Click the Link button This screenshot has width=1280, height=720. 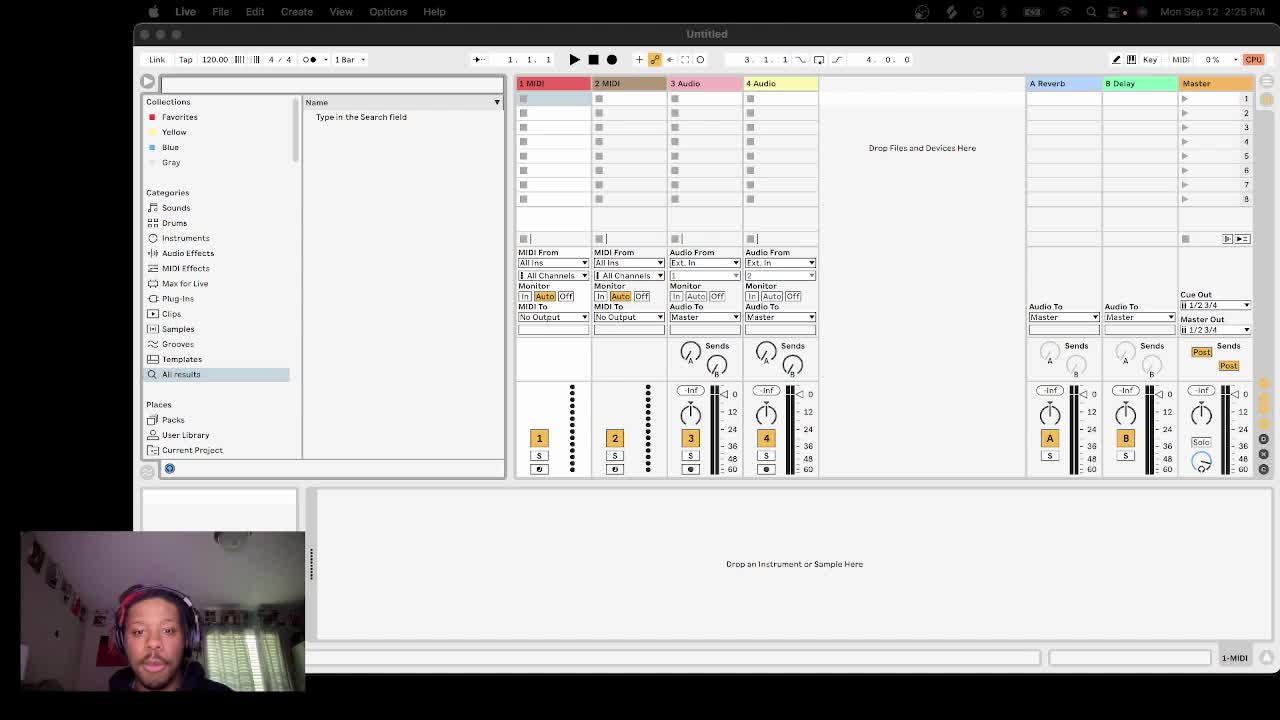(x=157, y=59)
